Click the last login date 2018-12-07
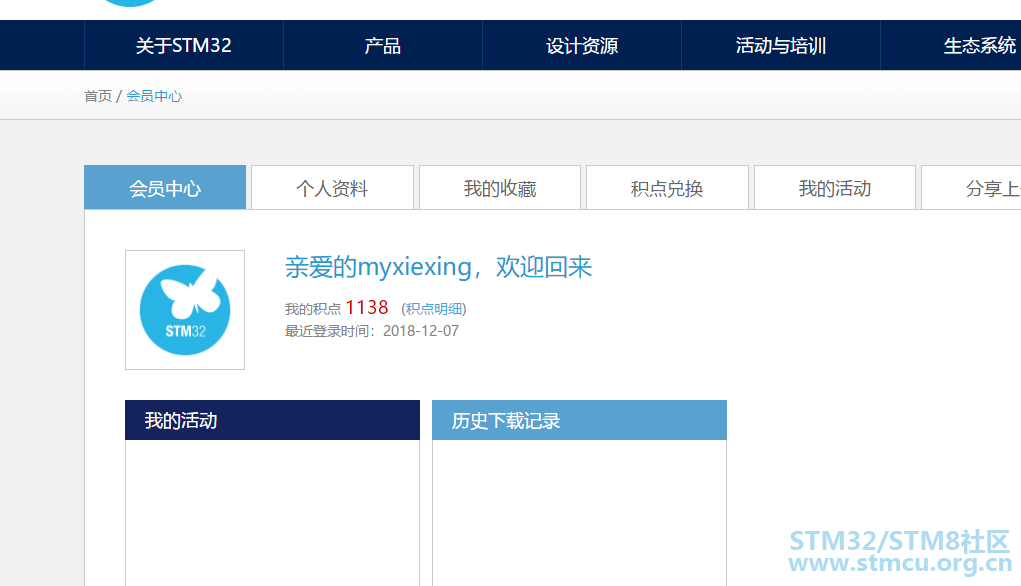 [x=421, y=331]
